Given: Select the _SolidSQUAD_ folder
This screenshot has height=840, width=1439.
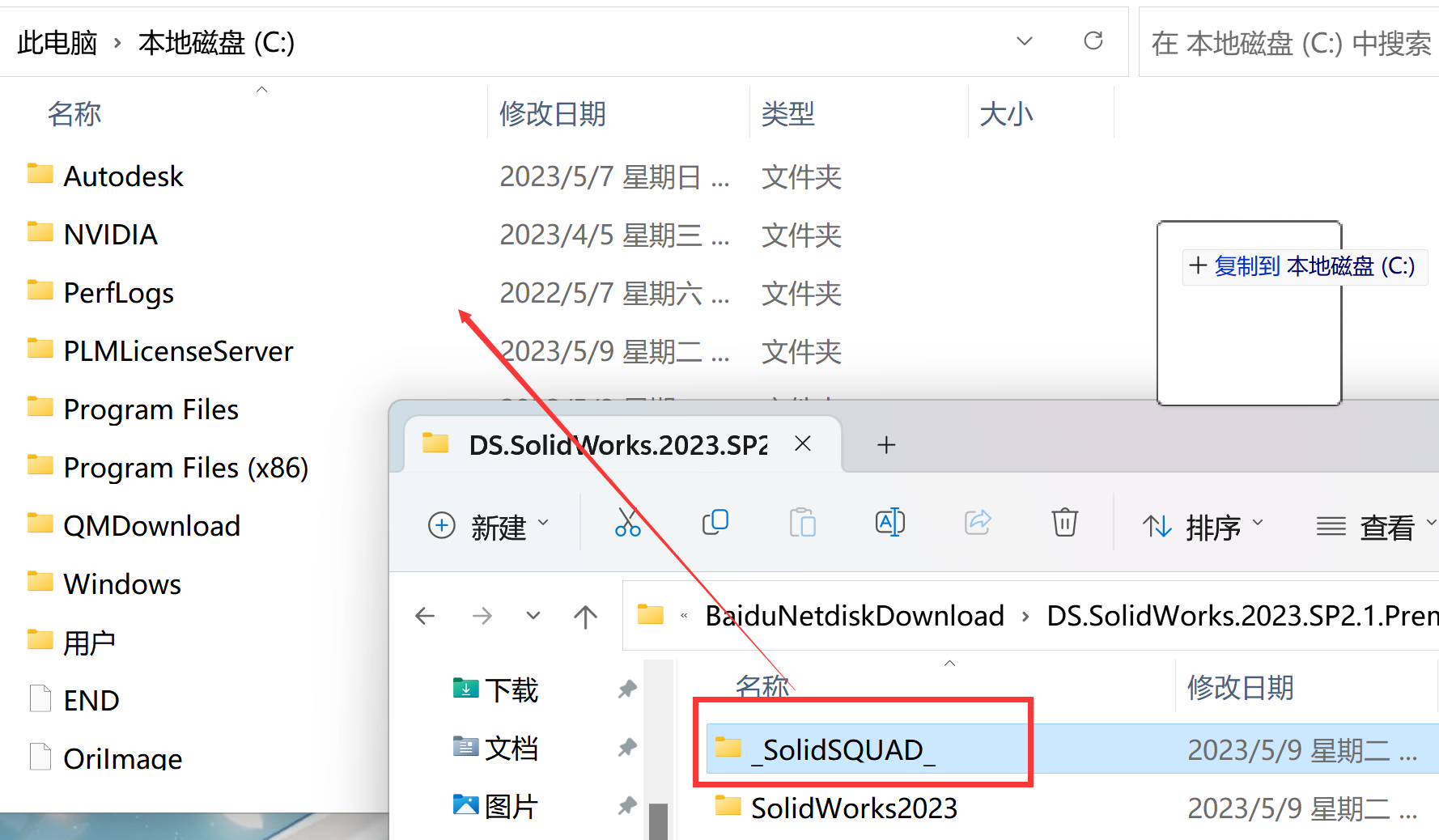Looking at the screenshot, I should pos(843,750).
